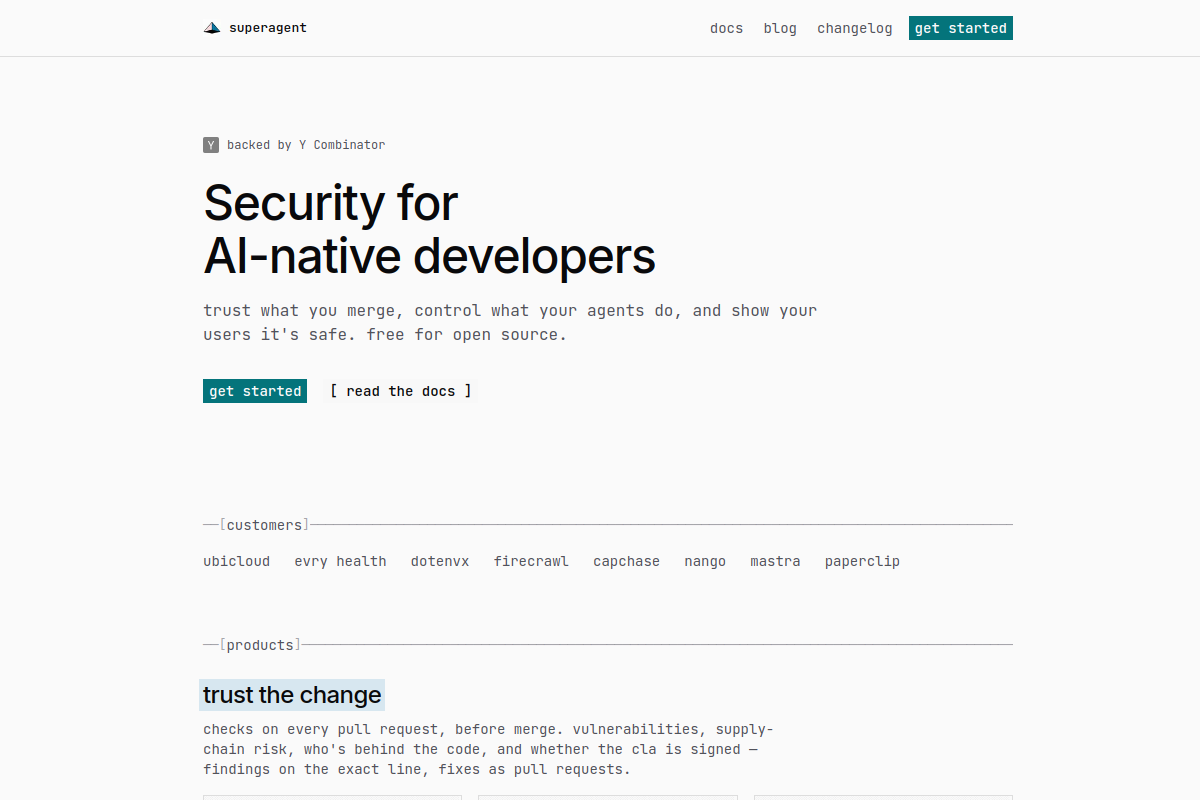Open the changelog navigation link

[x=854, y=28]
